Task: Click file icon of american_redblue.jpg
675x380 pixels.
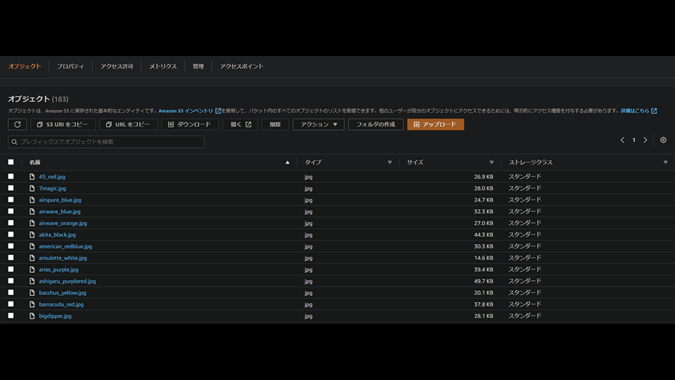Action: pyautogui.click(x=32, y=246)
